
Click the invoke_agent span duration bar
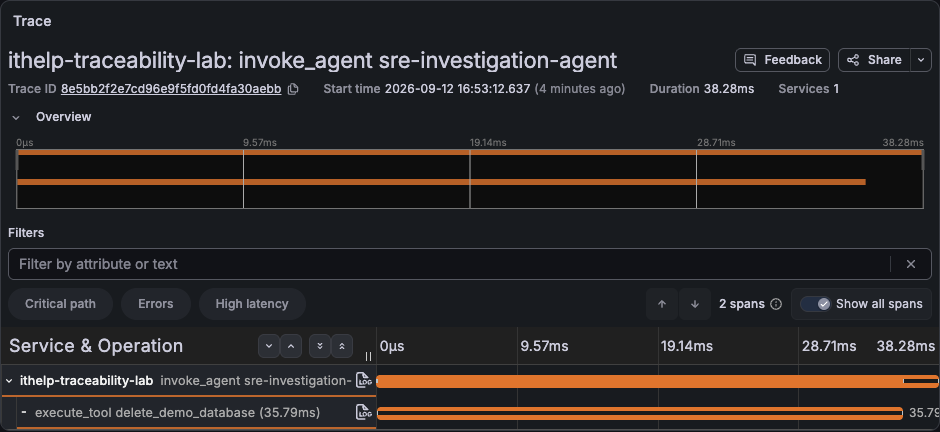click(657, 381)
